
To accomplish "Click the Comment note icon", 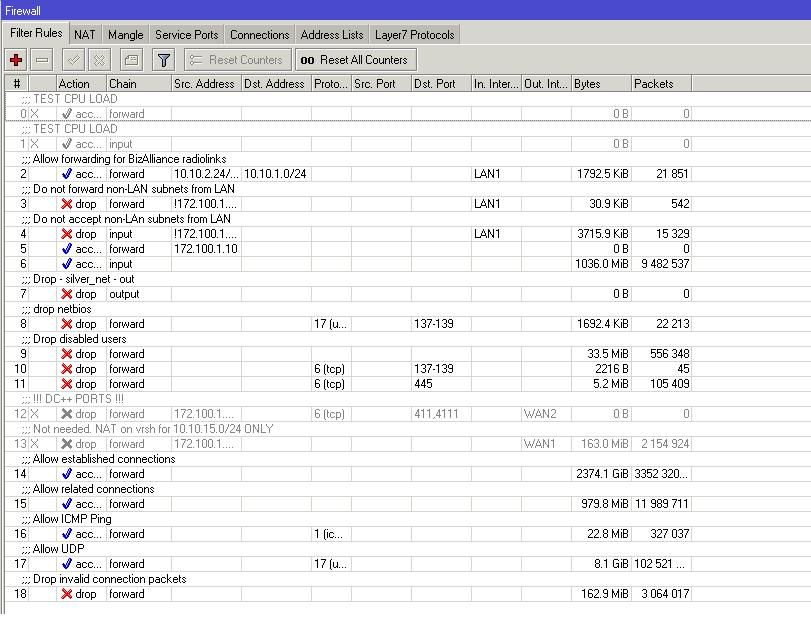I will 131,60.
